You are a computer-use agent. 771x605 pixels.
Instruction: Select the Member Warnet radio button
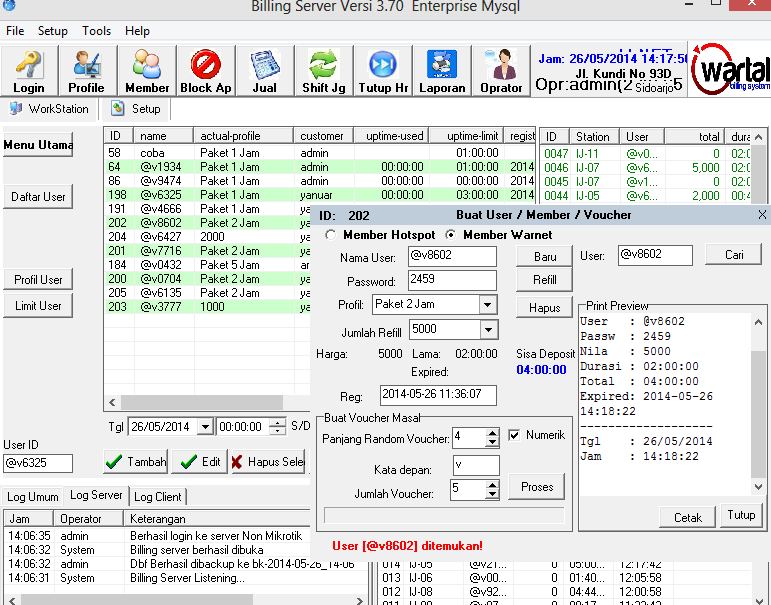point(450,235)
